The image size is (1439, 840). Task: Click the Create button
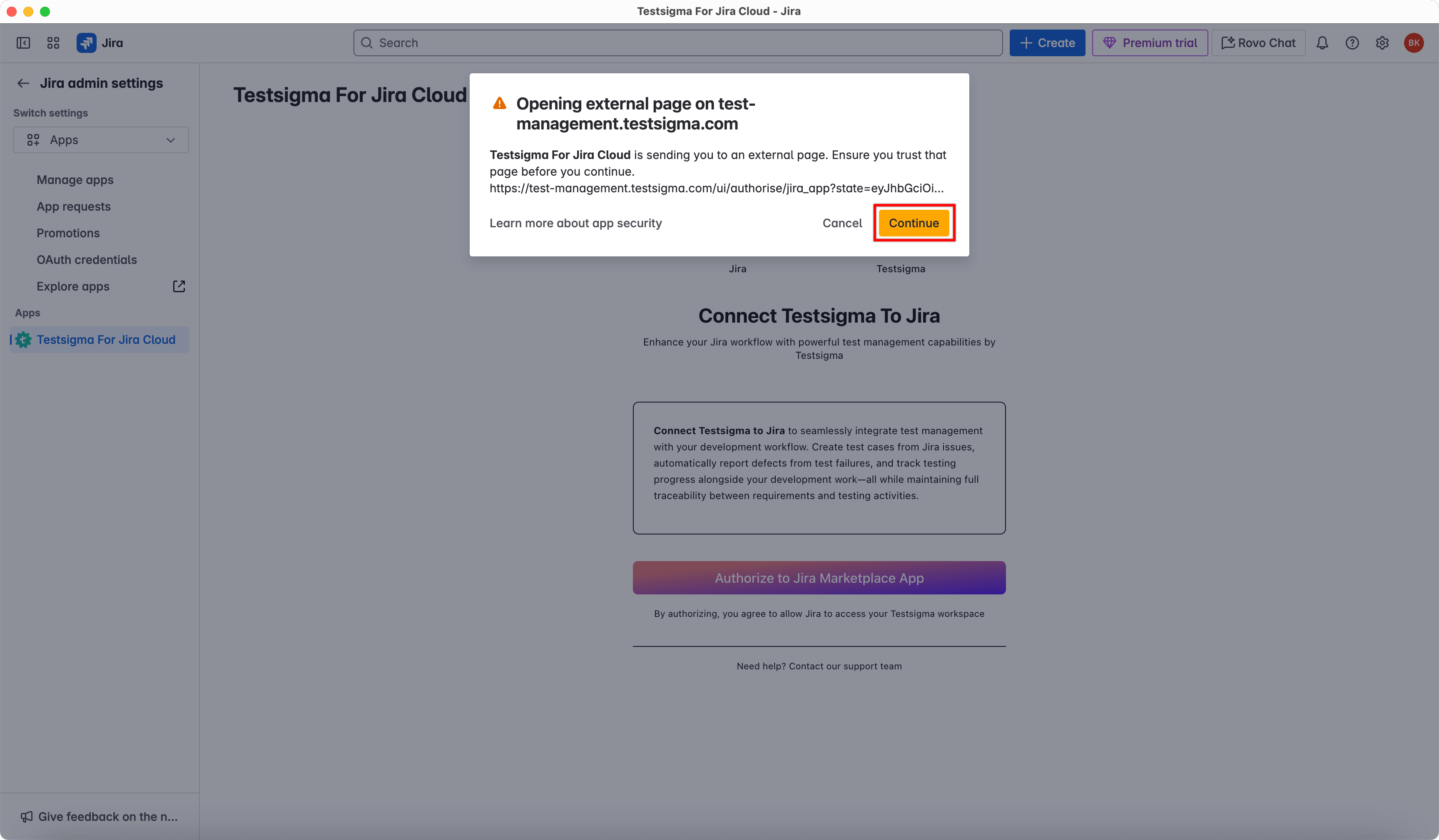click(x=1047, y=43)
